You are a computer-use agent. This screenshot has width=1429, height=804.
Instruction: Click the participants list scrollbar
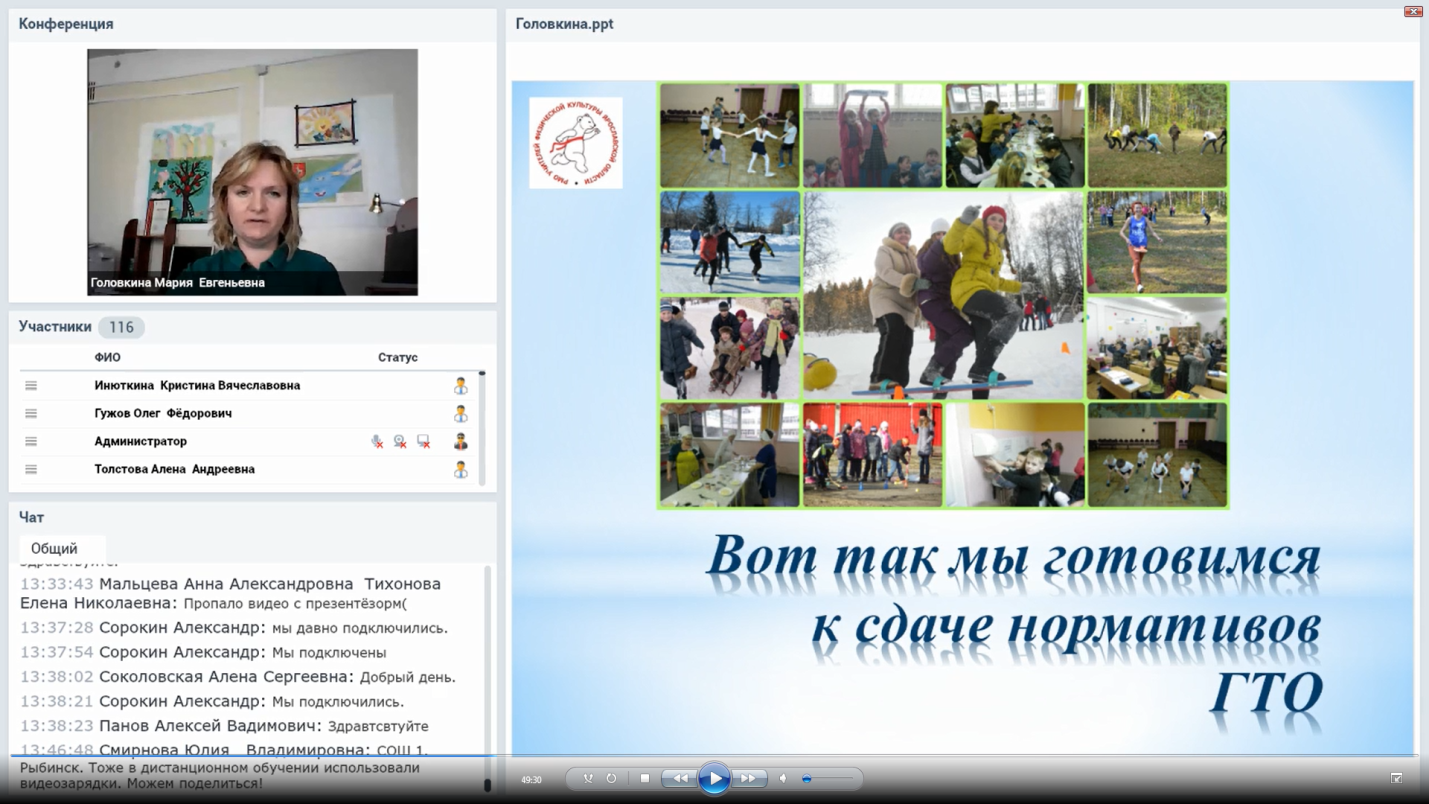482,428
